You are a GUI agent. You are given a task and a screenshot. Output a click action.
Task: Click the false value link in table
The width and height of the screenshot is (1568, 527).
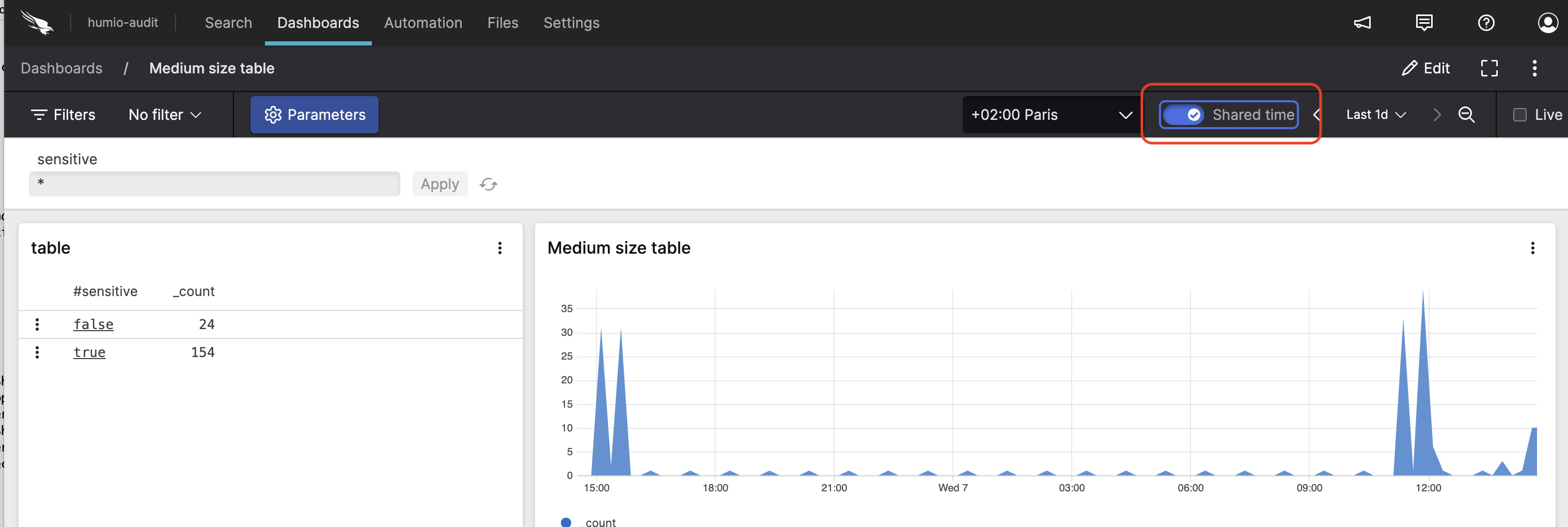click(93, 324)
